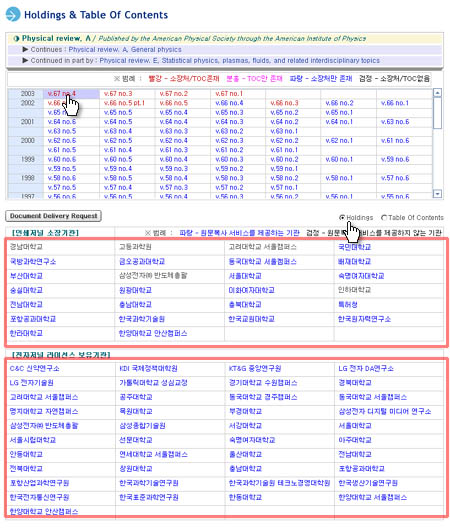
Task: Click 금오공과대학교 holding institution
Action: click(142, 262)
